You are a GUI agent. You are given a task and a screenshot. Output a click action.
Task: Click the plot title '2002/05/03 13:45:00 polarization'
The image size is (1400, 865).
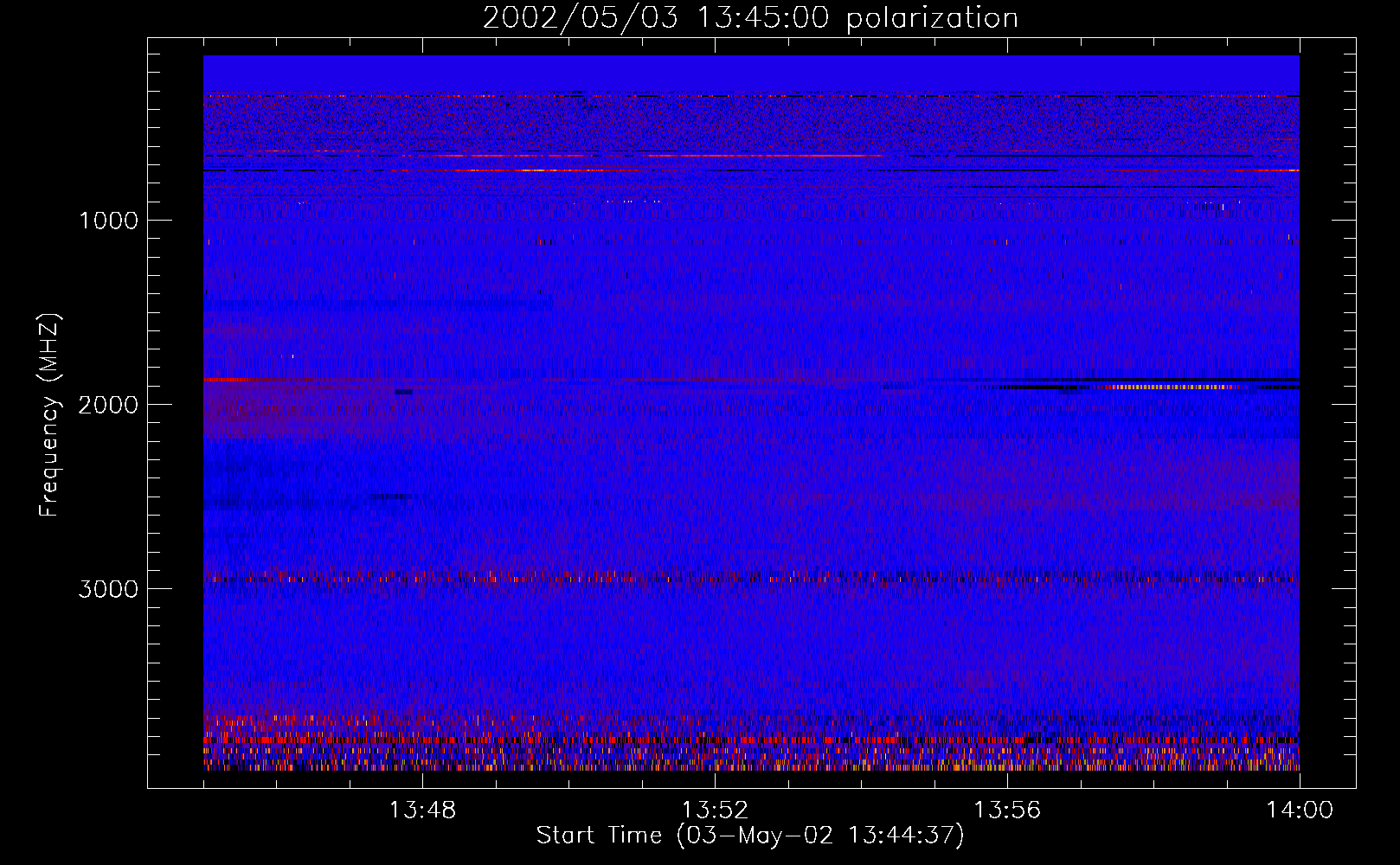coord(750,18)
